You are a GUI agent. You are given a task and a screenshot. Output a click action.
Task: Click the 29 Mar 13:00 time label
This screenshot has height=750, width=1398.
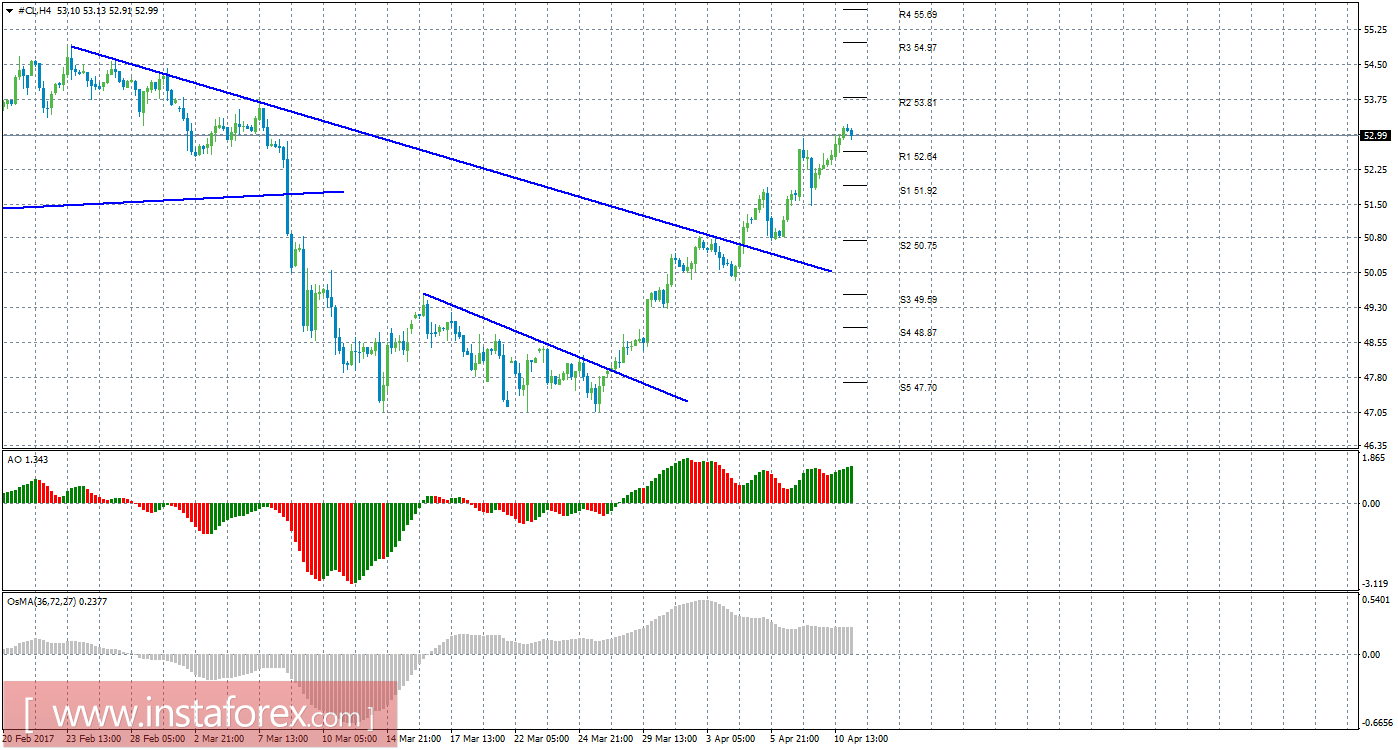tap(670, 740)
